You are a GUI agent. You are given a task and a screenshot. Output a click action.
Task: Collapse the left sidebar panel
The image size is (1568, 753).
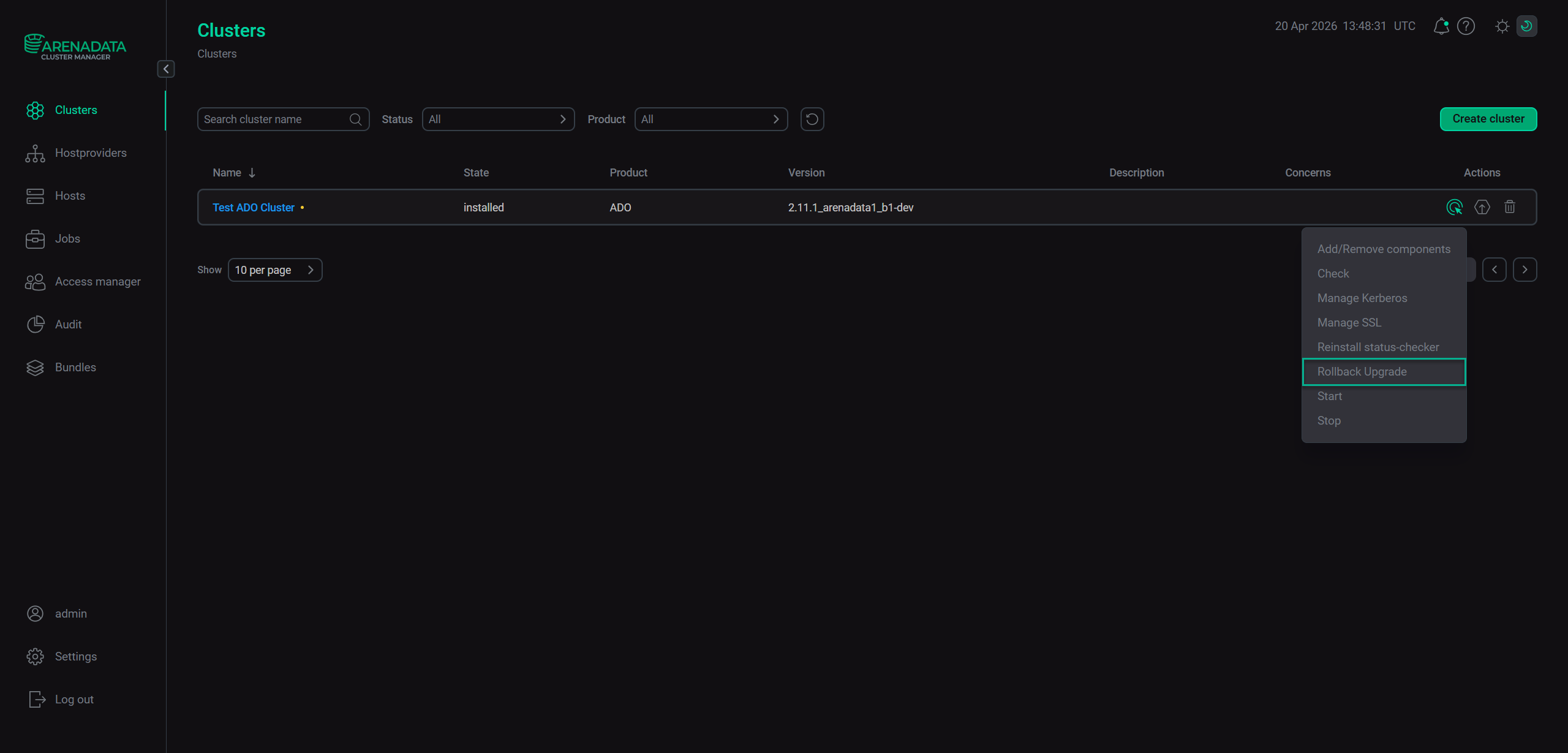tap(166, 69)
